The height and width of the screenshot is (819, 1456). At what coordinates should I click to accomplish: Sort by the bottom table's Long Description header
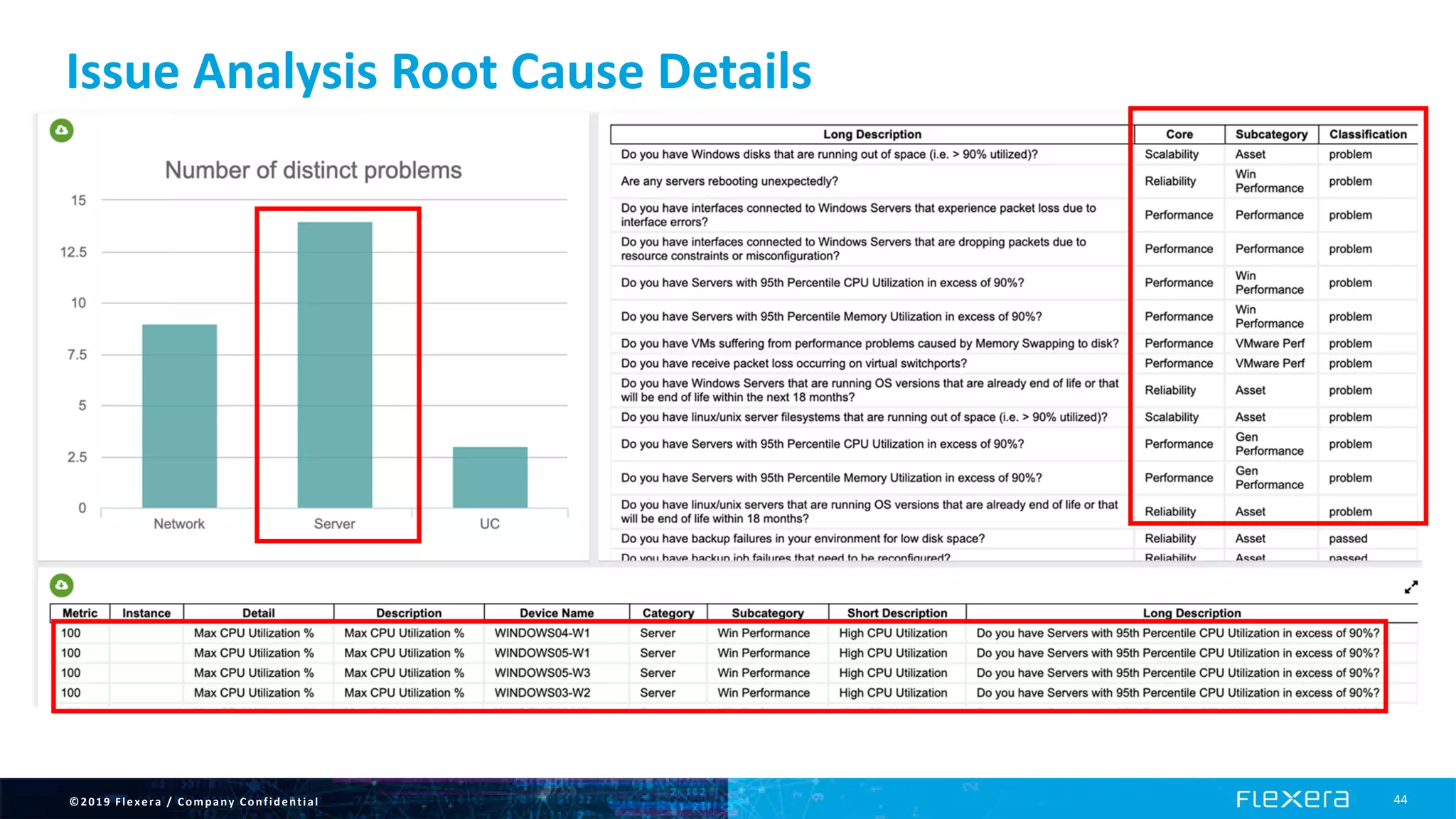(1192, 613)
